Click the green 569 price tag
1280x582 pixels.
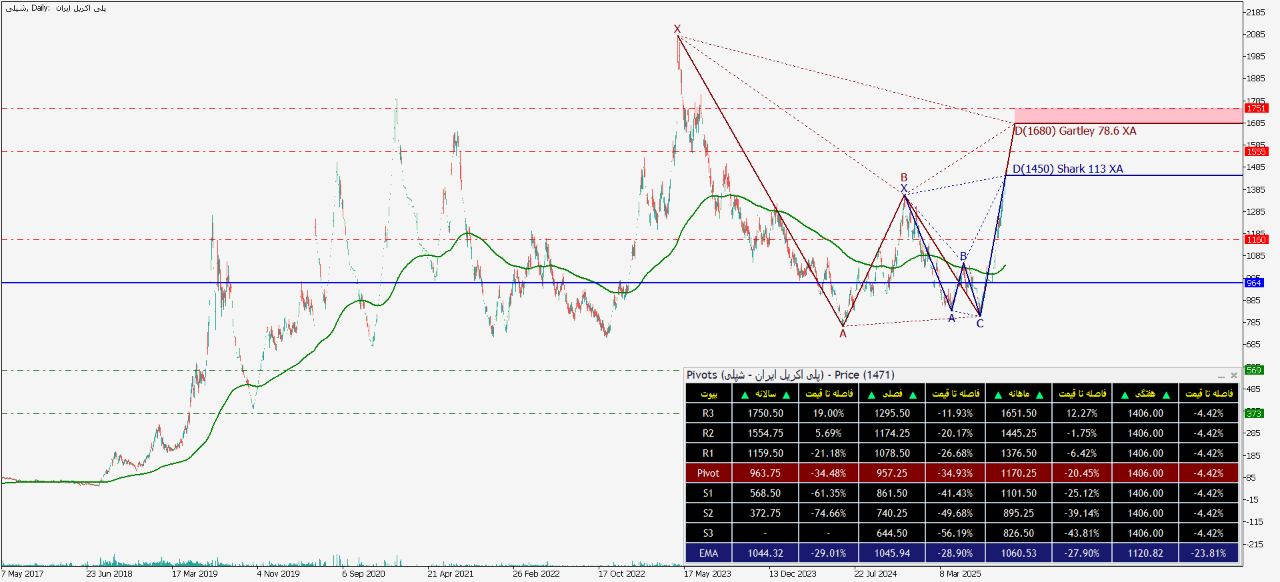pos(1254,370)
